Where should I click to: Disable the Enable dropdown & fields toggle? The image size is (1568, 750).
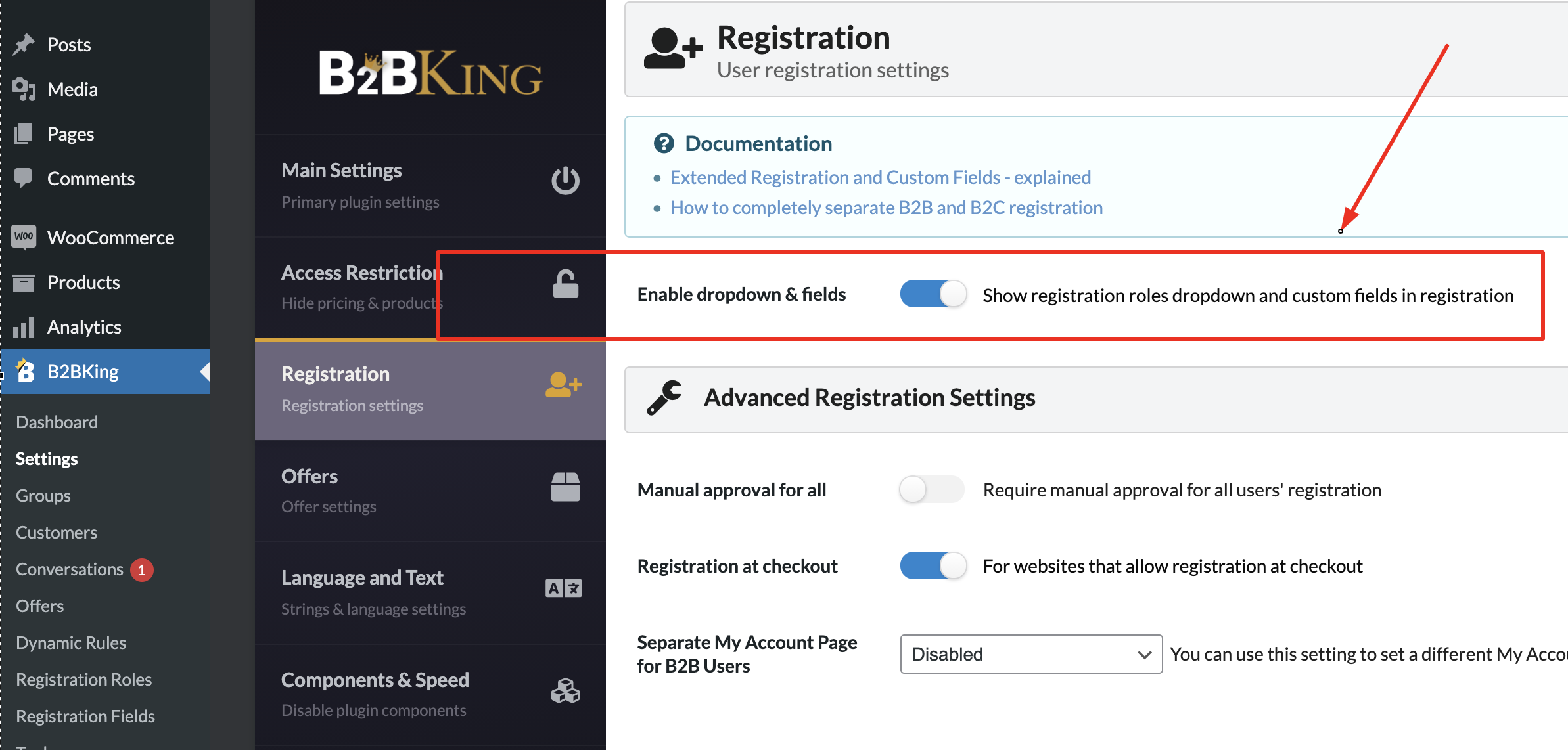point(933,294)
